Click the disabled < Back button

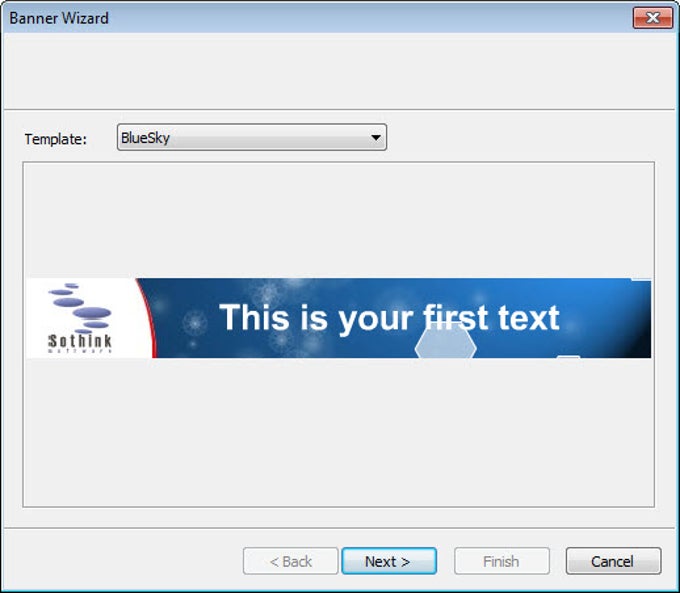click(x=291, y=561)
